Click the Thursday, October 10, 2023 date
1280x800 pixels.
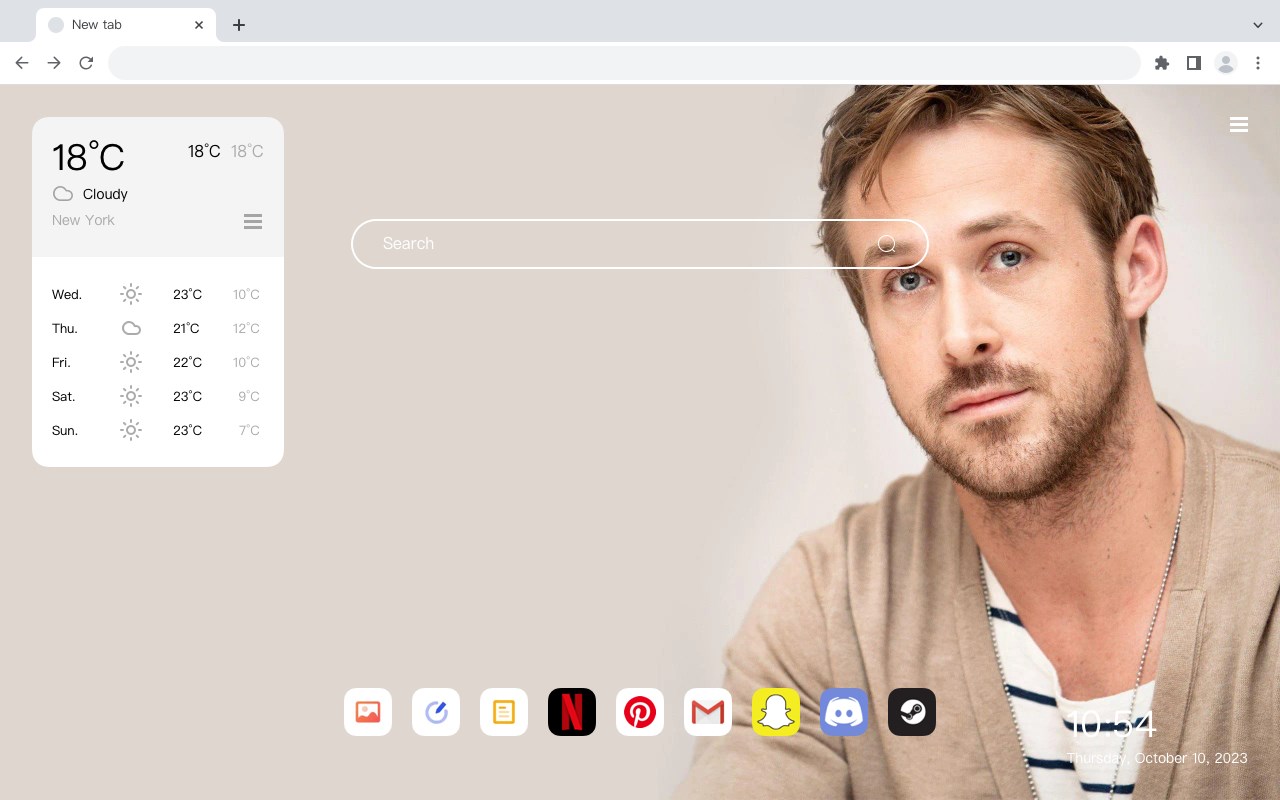(1157, 758)
